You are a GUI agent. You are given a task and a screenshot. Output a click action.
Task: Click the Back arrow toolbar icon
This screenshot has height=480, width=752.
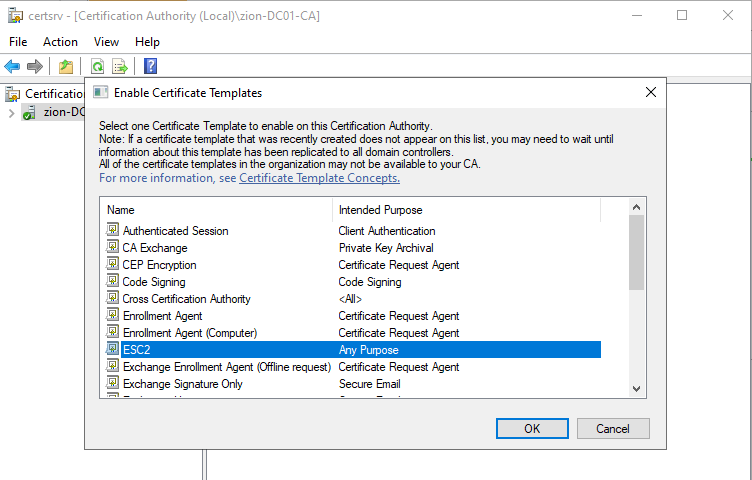pyautogui.click(x=12, y=67)
